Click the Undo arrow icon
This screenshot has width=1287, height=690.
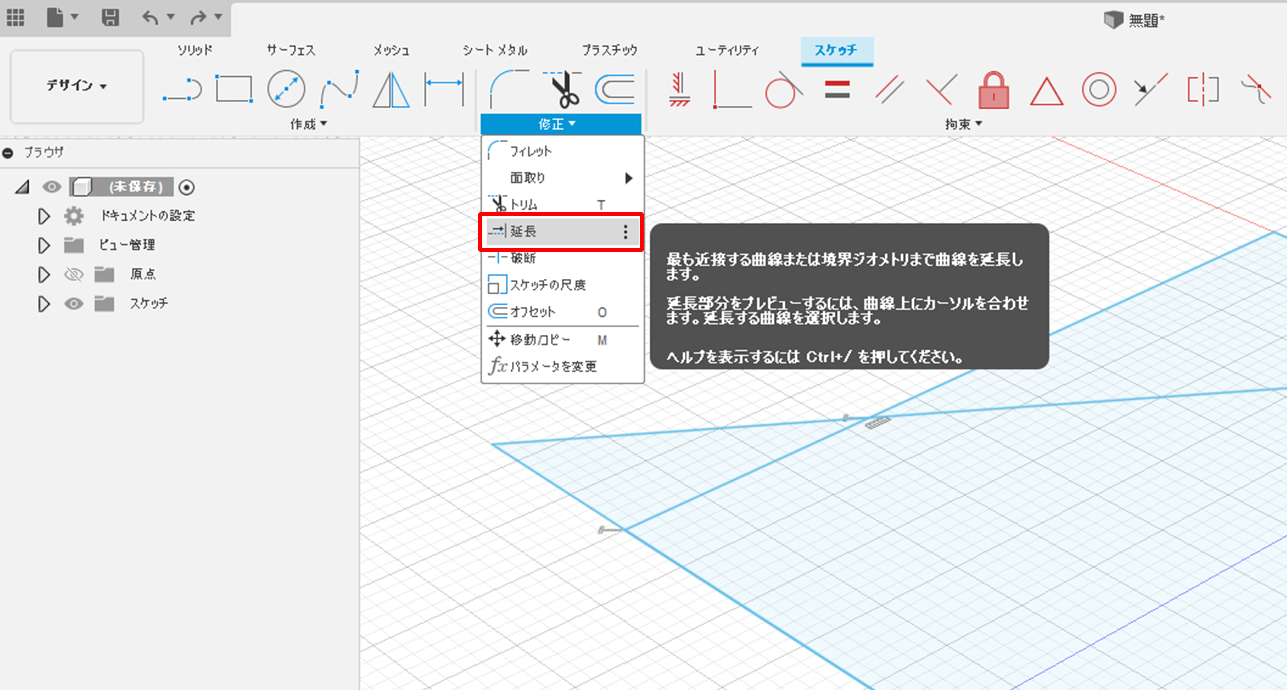(x=150, y=17)
